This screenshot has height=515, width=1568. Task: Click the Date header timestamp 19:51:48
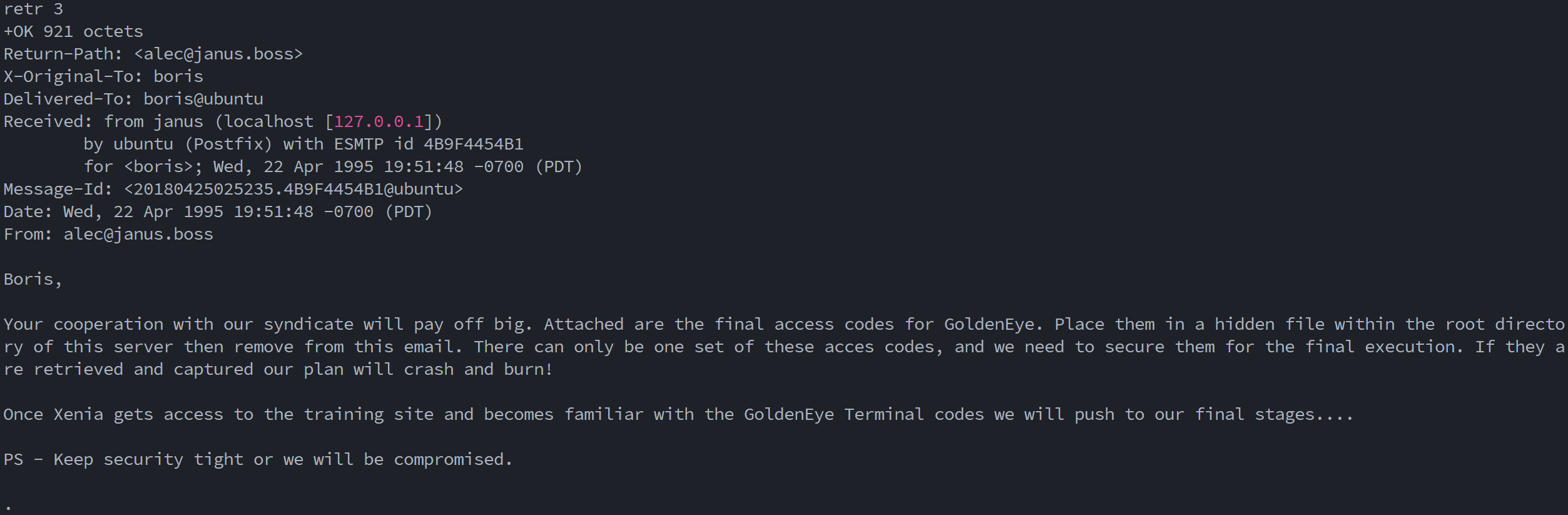273,212
